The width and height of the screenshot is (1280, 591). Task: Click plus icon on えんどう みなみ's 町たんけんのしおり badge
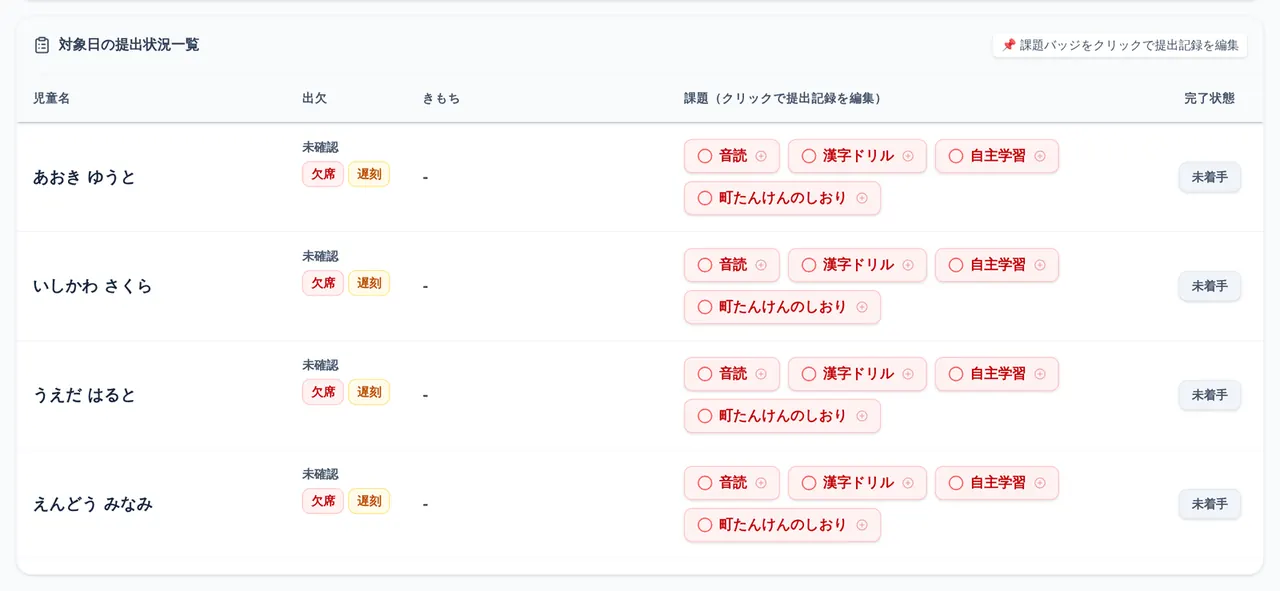(x=862, y=525)
